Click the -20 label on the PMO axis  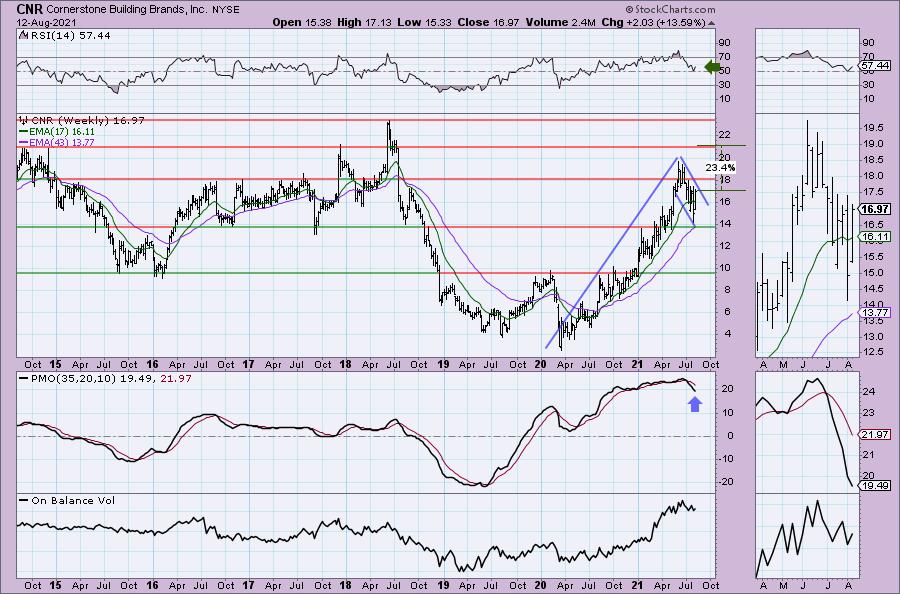[x=725, y=482]
